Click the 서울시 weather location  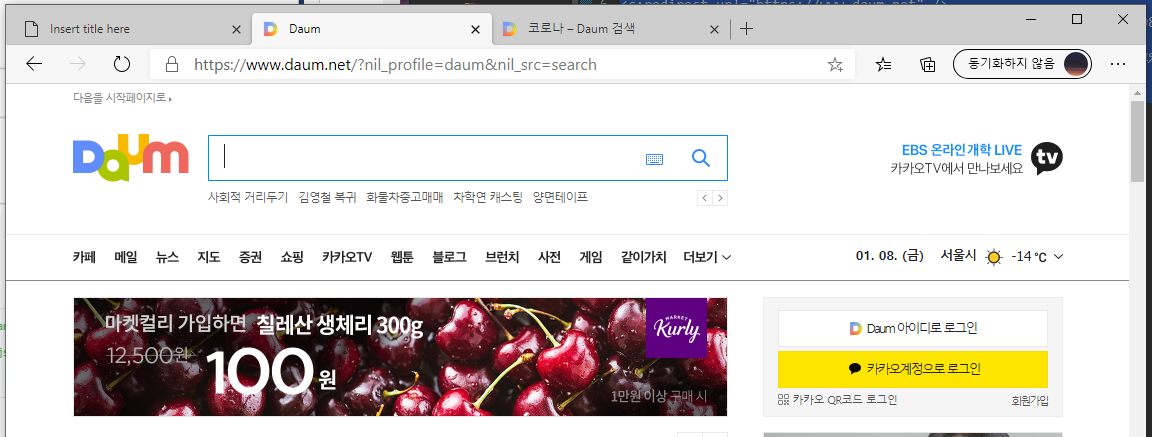coord(958,256)
